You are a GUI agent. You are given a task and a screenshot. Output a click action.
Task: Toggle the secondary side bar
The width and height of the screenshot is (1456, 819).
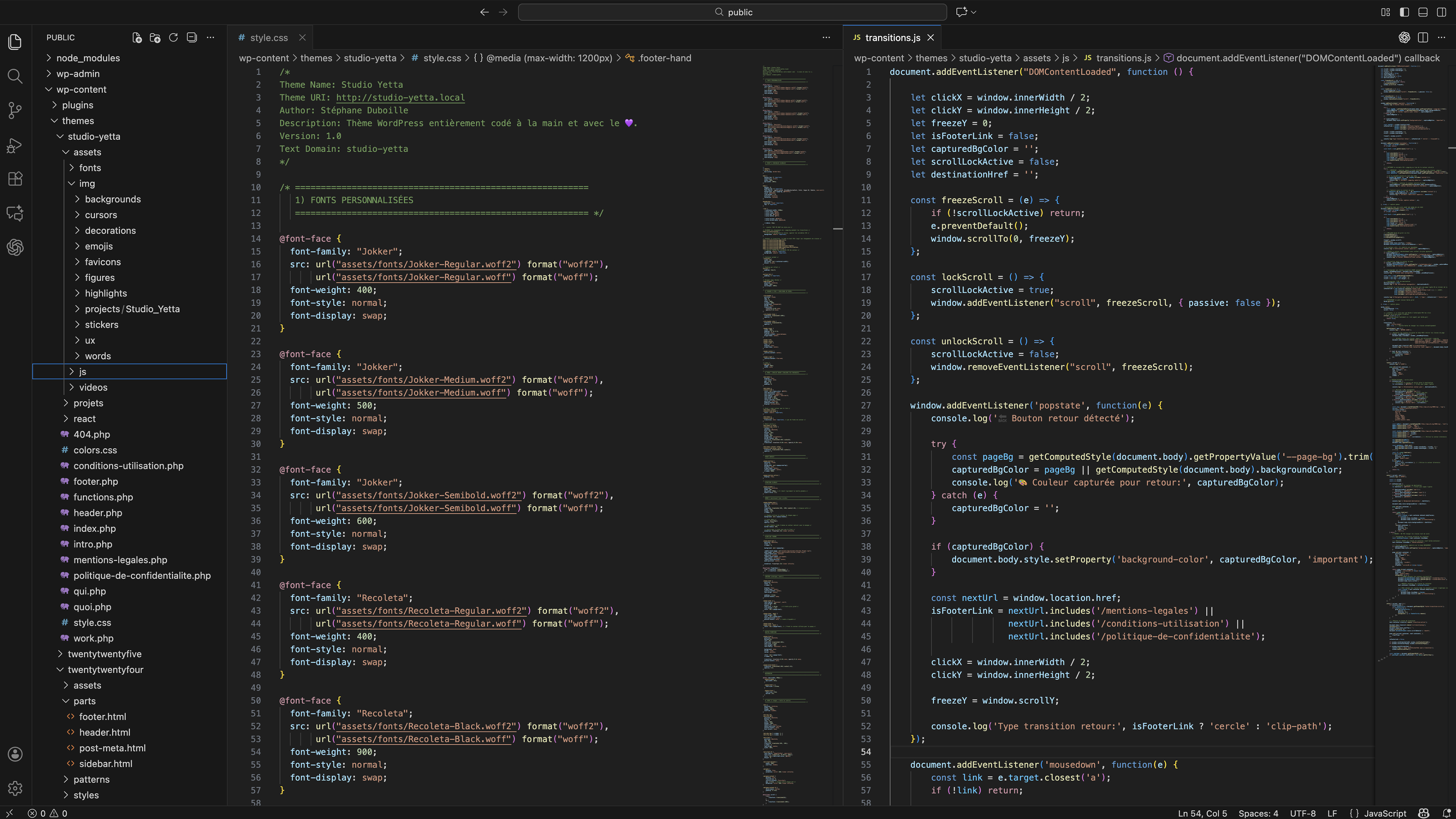coord(1441,12)
